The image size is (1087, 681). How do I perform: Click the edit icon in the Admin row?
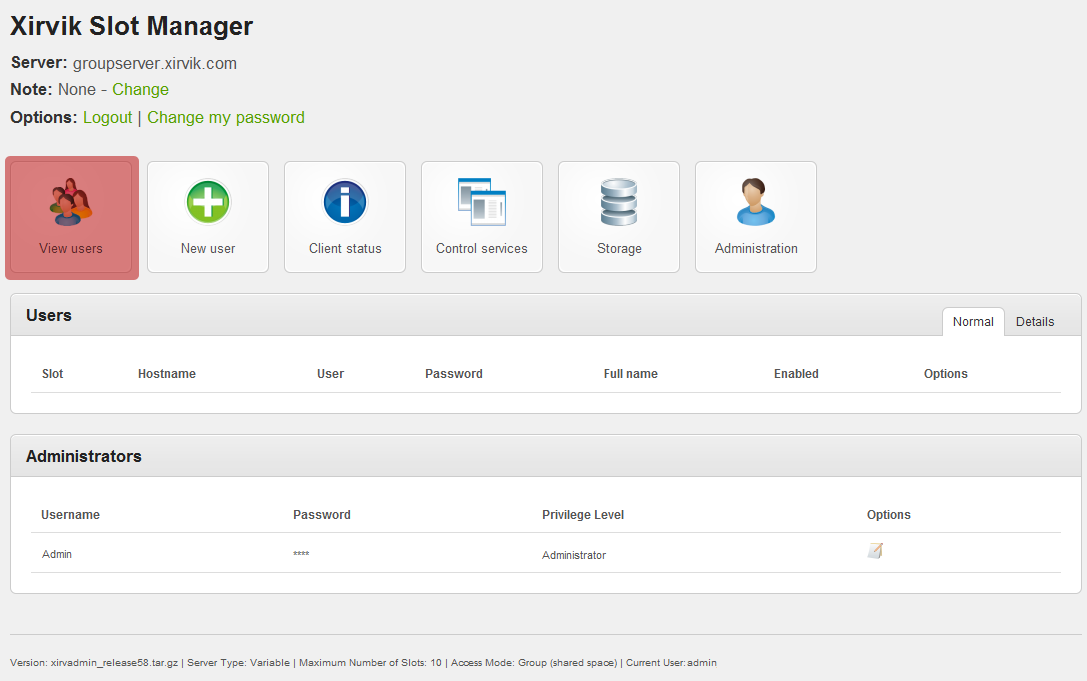click(x=875, y=551)
